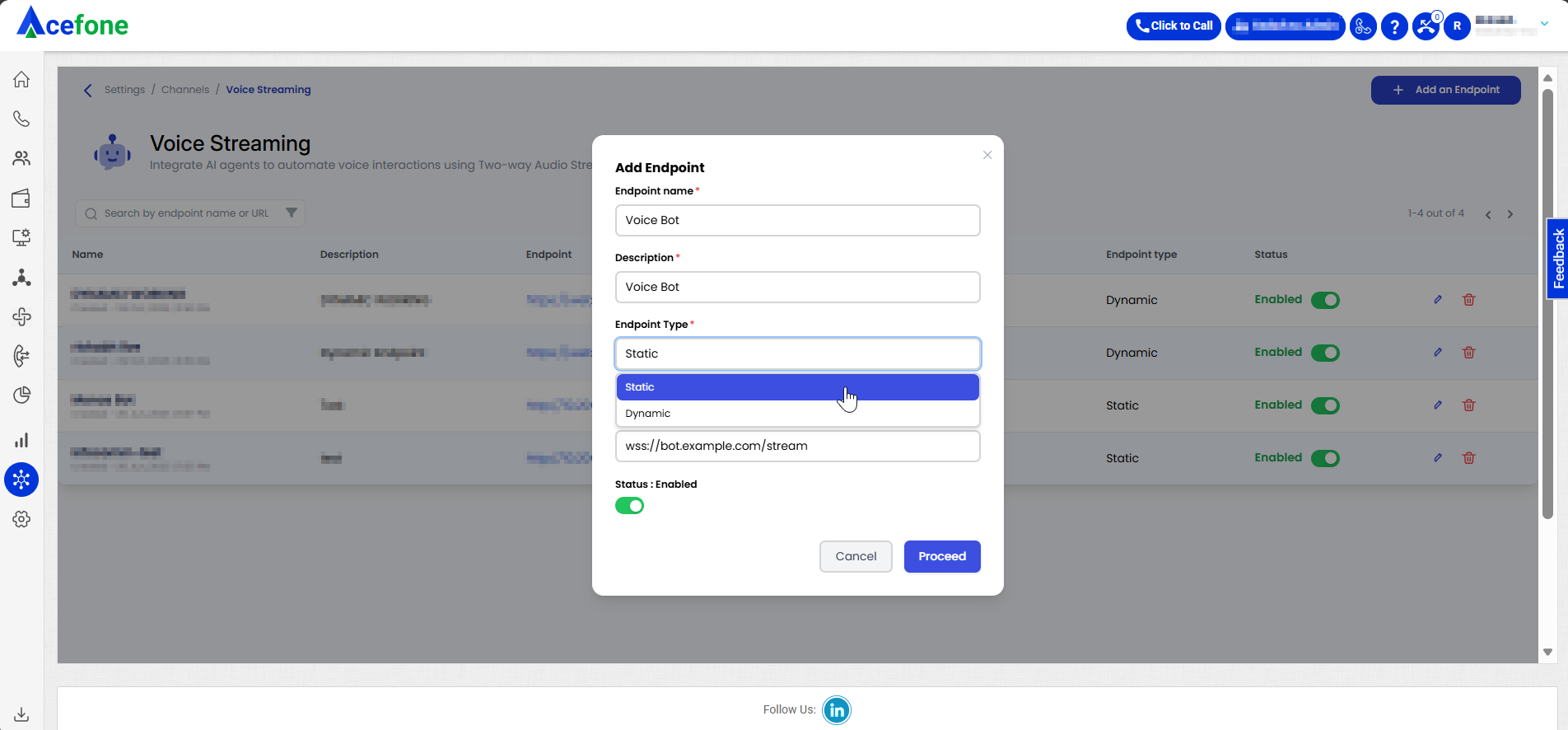This screenshot has height=730, width=1568.
Task: Go to next page arrow in pagination
Action: tap(1510, 214)
